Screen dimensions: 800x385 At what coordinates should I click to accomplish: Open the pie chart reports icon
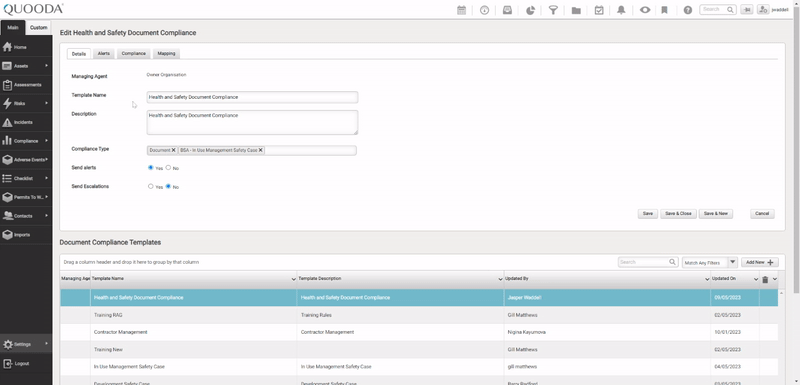(x=530, y=10)
